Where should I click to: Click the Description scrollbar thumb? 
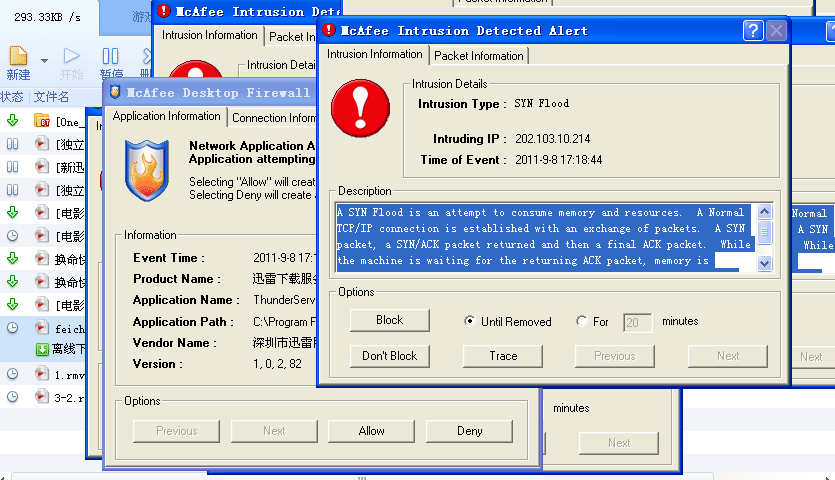[764, 232]
